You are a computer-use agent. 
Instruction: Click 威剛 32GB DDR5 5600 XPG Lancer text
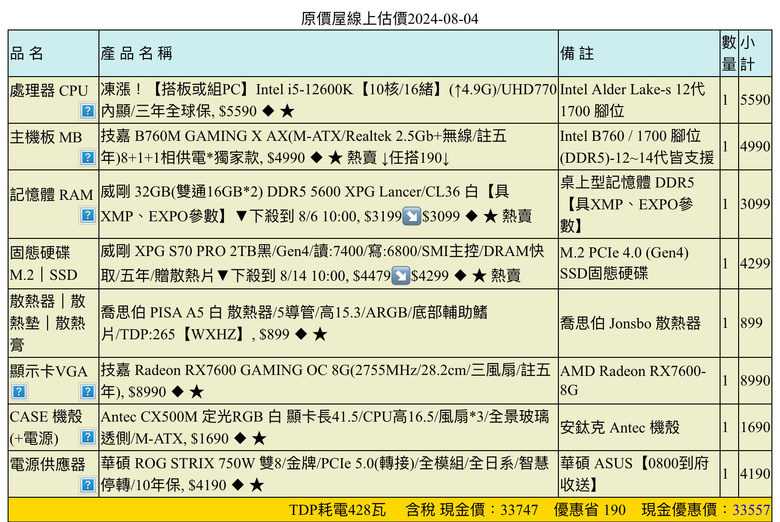316,204
